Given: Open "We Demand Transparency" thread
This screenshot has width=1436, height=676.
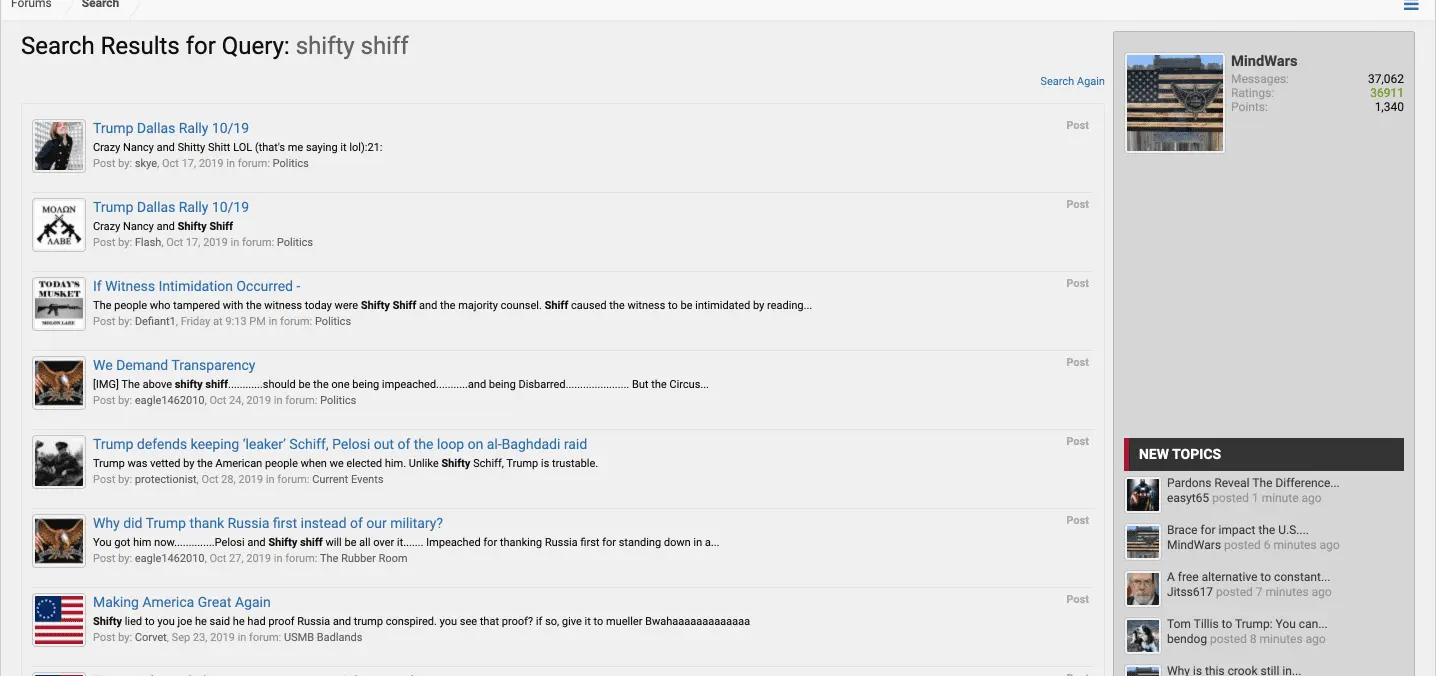Looking at the screenshot, I should [174, 365].
